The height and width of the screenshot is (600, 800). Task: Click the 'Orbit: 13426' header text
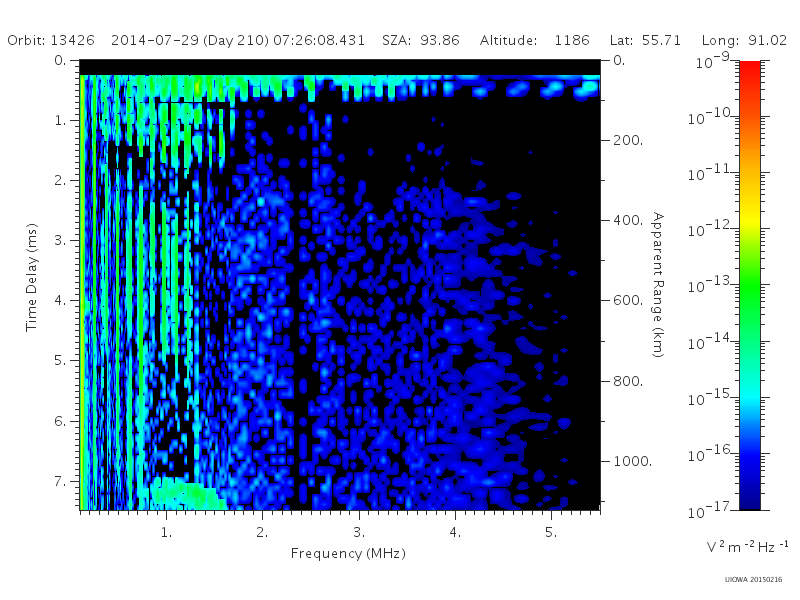(x=51, y=40)
